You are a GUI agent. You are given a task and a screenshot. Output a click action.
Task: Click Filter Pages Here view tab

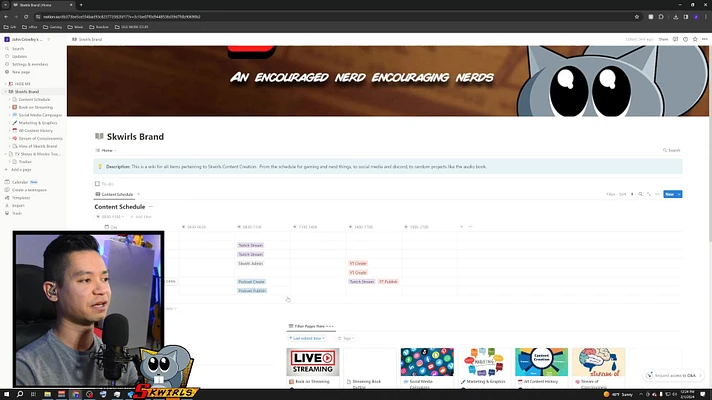pyautogui.click(x=311, y=326)
